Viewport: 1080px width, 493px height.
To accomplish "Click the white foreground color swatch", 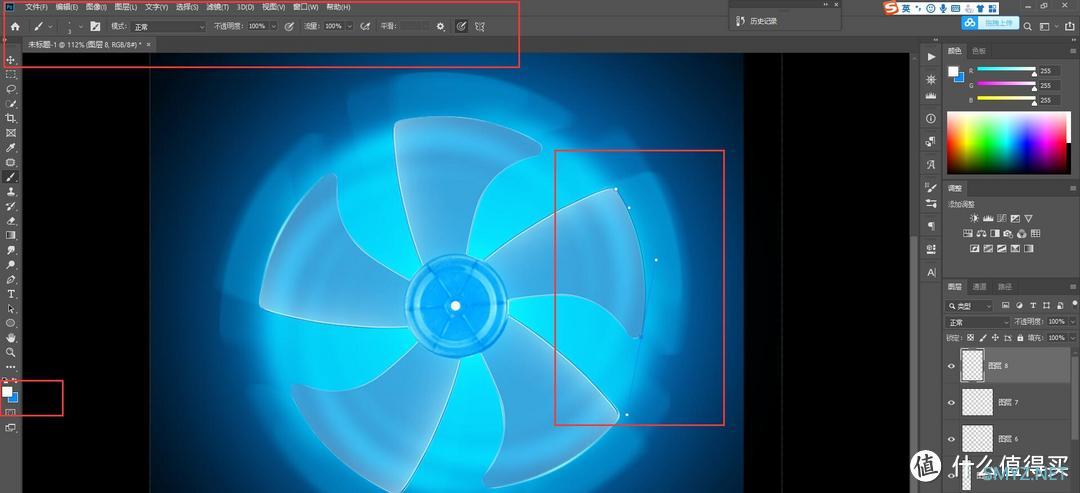I will click(x=8, y=391).
